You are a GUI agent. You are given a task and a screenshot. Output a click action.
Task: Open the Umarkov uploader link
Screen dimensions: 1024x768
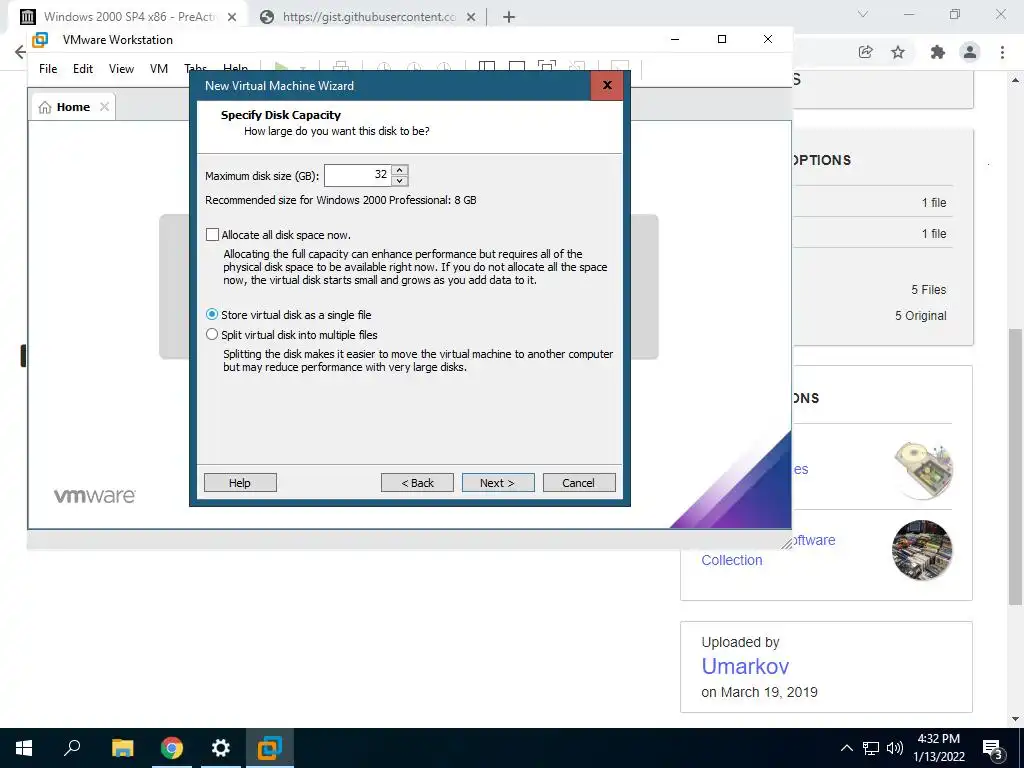click(745, 666)
